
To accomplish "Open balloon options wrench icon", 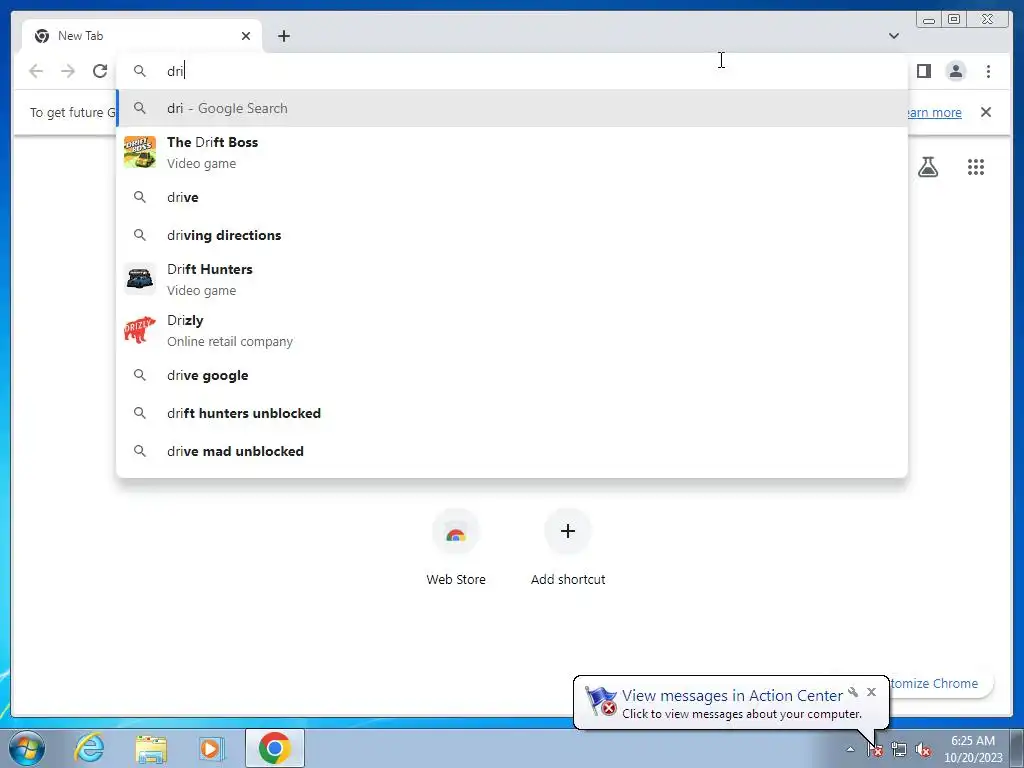I will tap(853, 692).
